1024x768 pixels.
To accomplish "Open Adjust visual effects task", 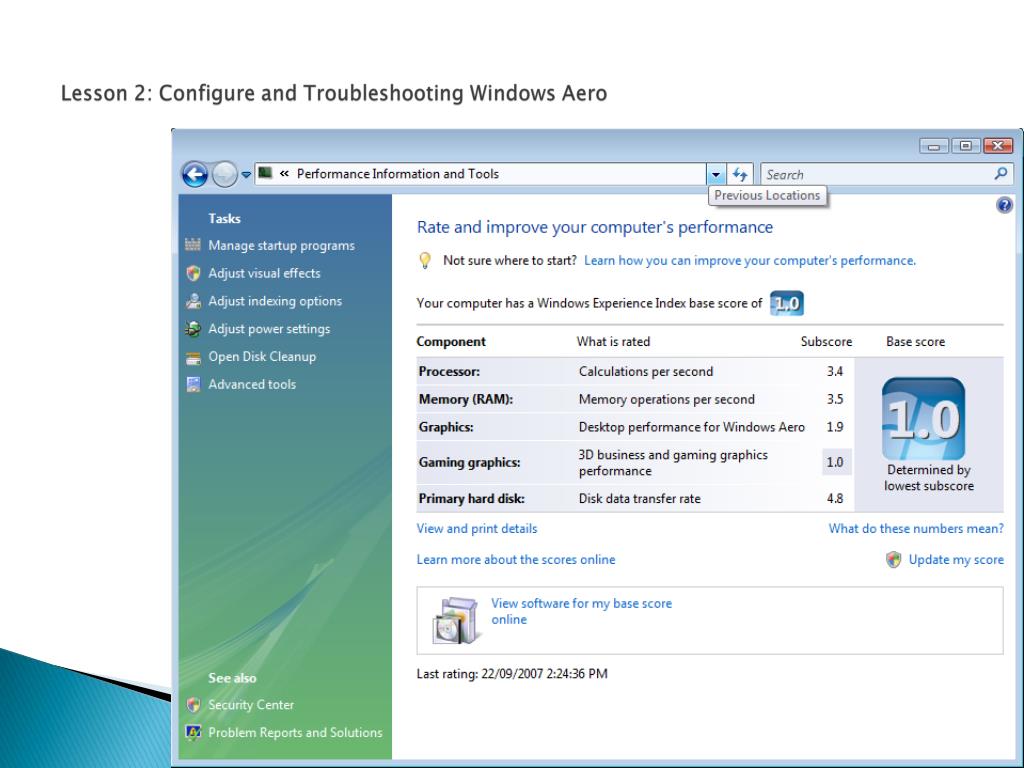I will [x=264, y=273].
